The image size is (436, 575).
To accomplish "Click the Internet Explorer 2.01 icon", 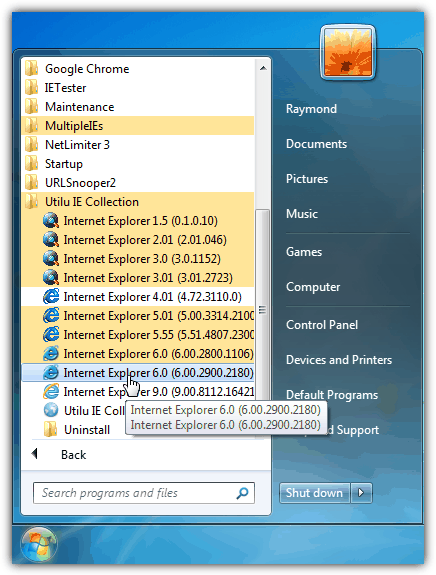I will point(51,240).
